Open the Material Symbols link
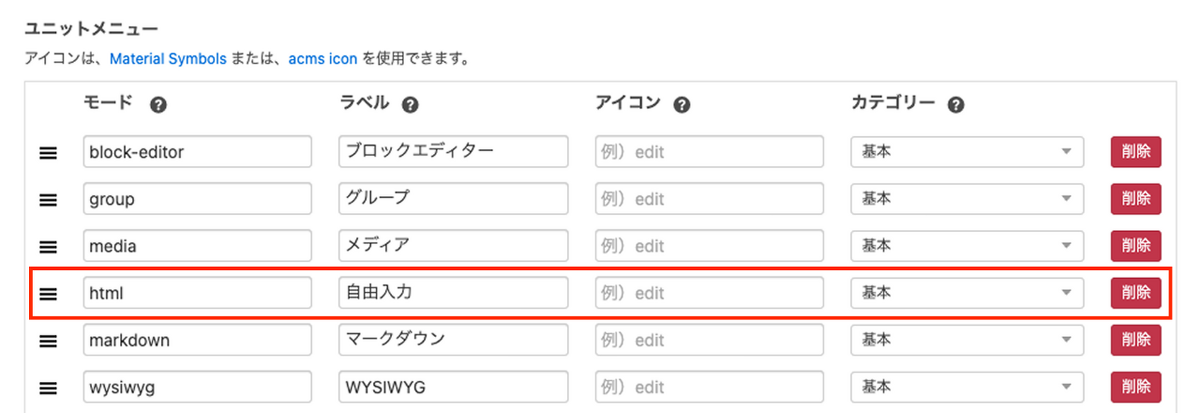The image size is (1200, 413). [165, 60]
